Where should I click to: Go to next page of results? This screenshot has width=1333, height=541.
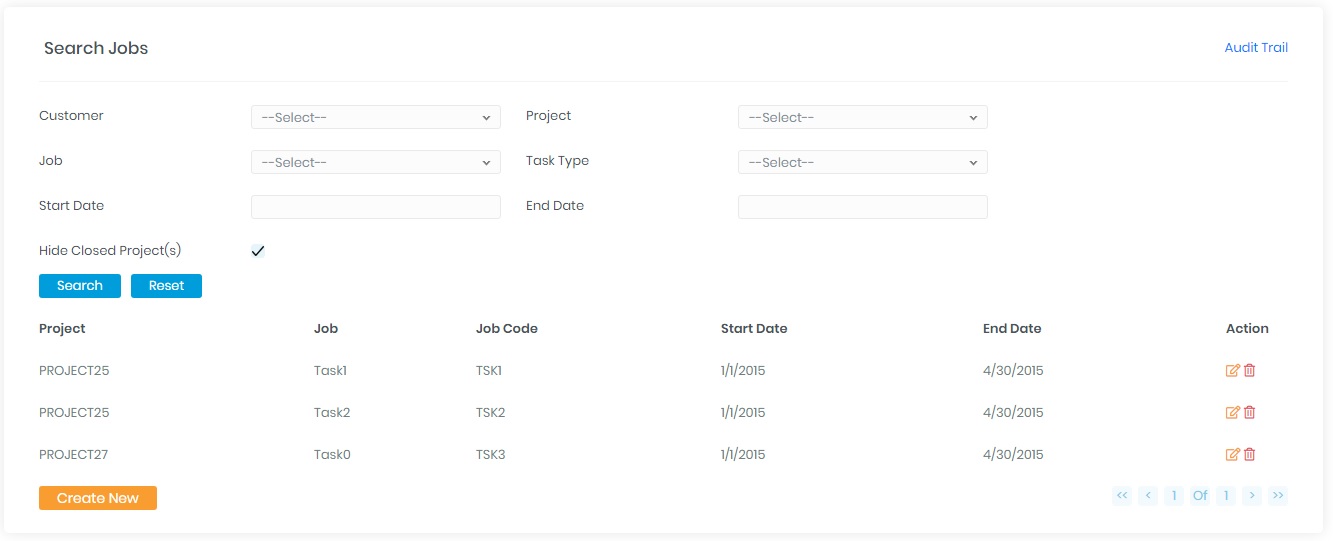(x=1252, y=496)
